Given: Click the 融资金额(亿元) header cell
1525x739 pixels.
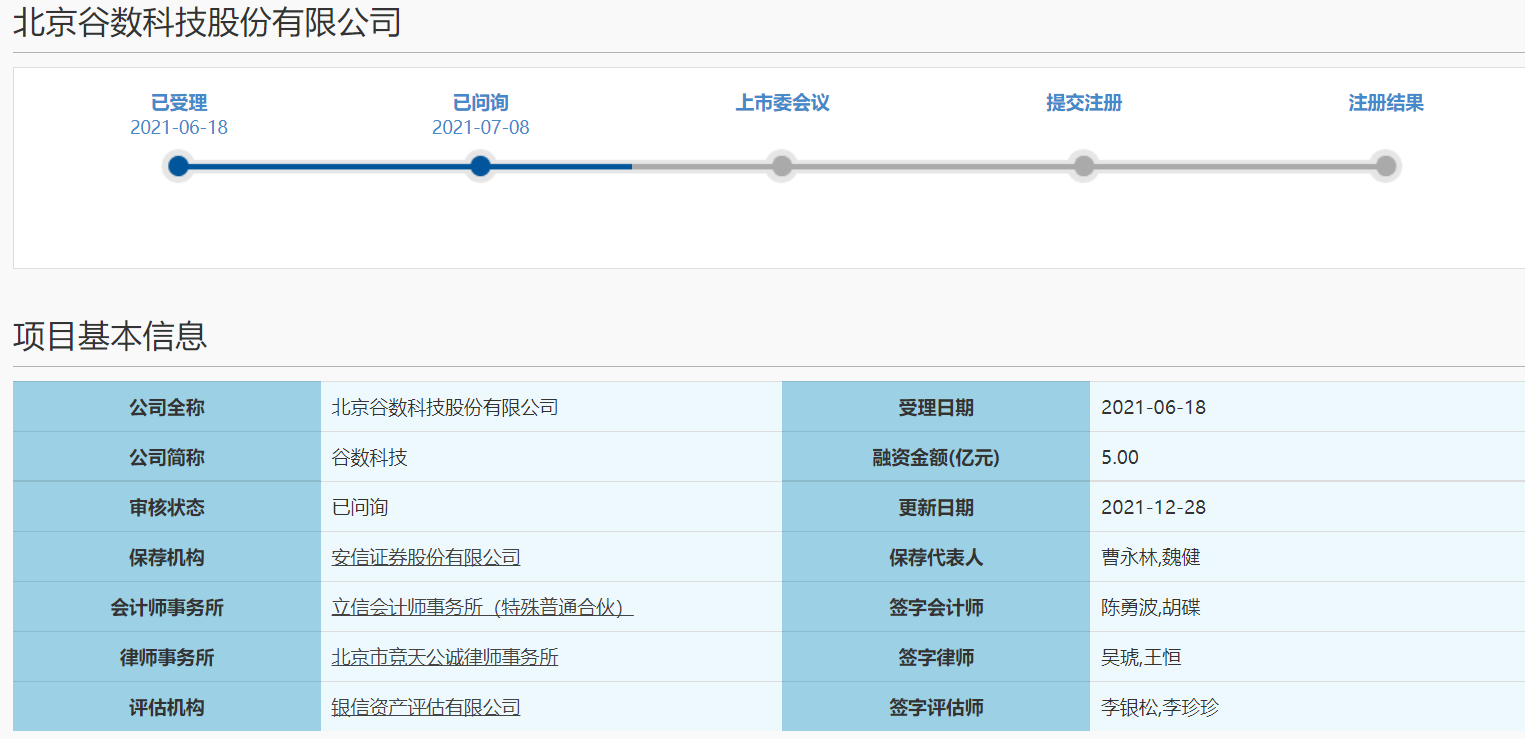Looking at the screenshot, I should [x=936, y=457].
